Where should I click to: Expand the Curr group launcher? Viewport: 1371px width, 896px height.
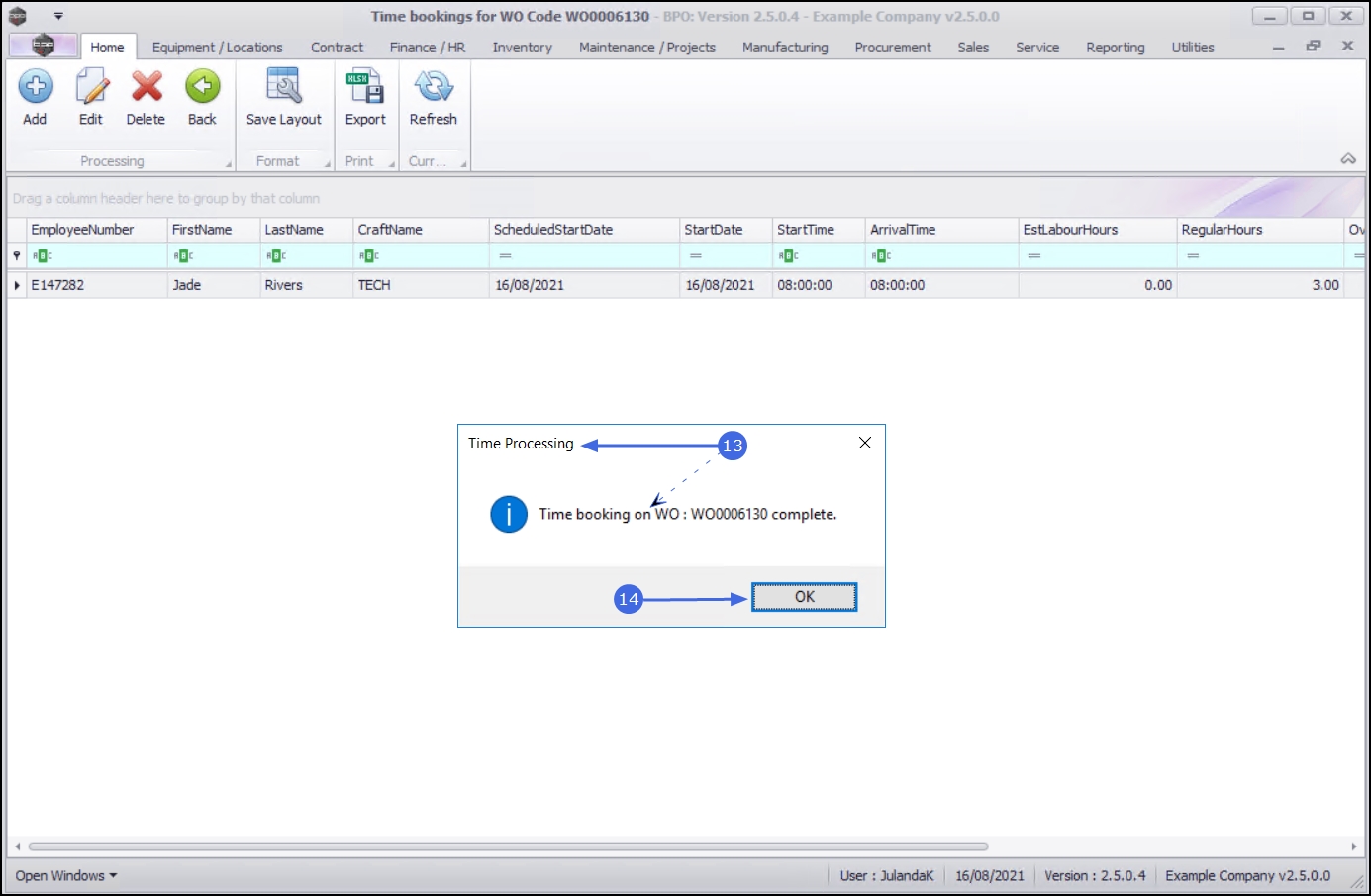coord(463,164)
